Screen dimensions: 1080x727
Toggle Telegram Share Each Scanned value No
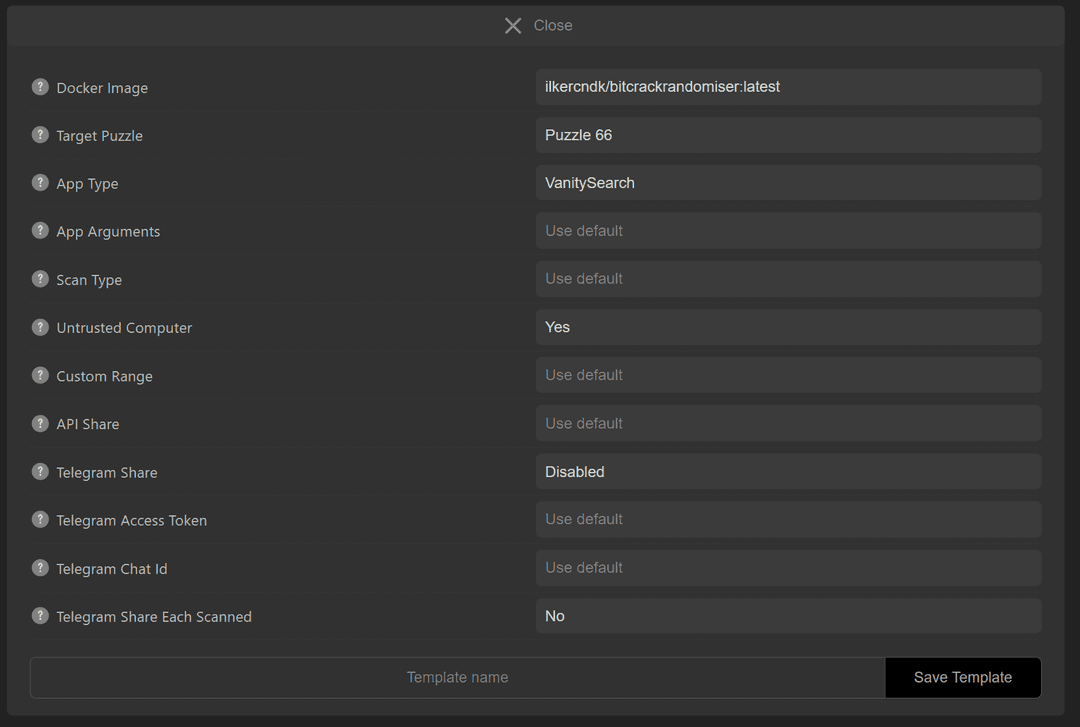788,616
